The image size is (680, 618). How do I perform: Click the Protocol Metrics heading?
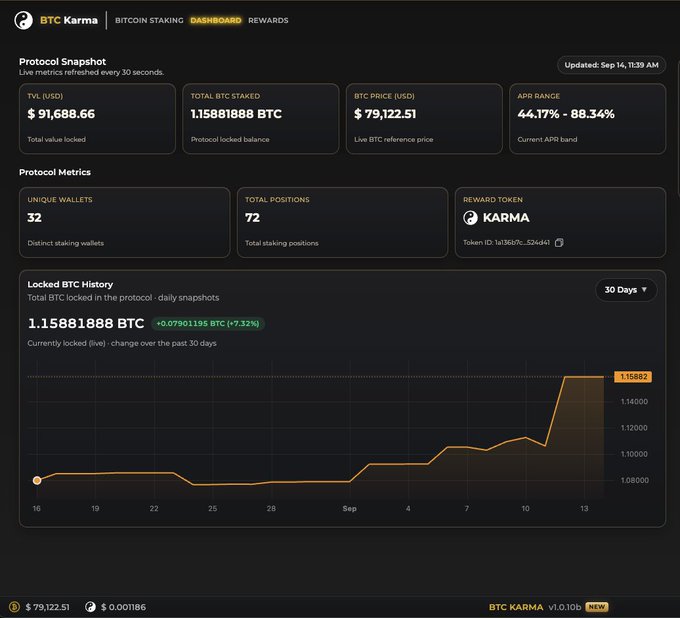tap(55, 172)
